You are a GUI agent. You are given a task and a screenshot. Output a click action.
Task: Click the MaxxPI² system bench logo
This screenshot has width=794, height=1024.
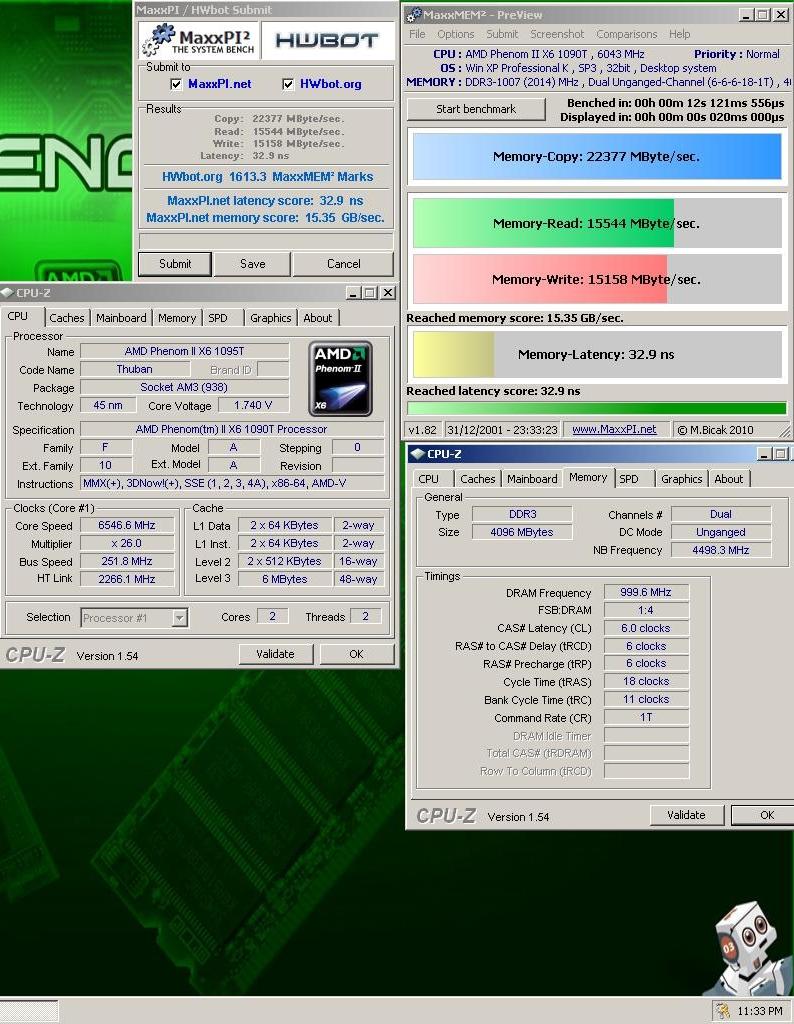point(199,40)
